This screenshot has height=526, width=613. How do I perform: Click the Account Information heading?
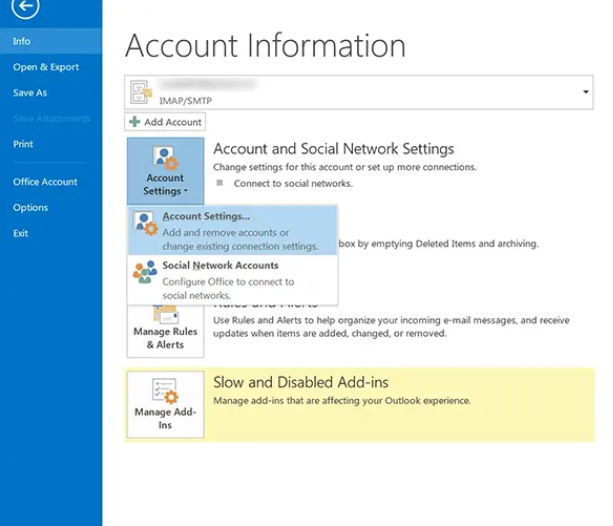point(265,46)
